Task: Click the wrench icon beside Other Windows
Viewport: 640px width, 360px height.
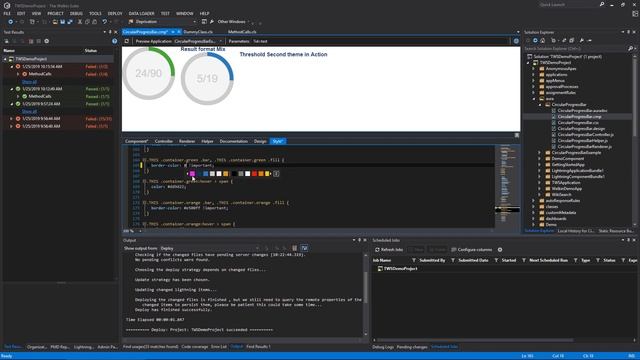Action: click(x=212, y=22)
